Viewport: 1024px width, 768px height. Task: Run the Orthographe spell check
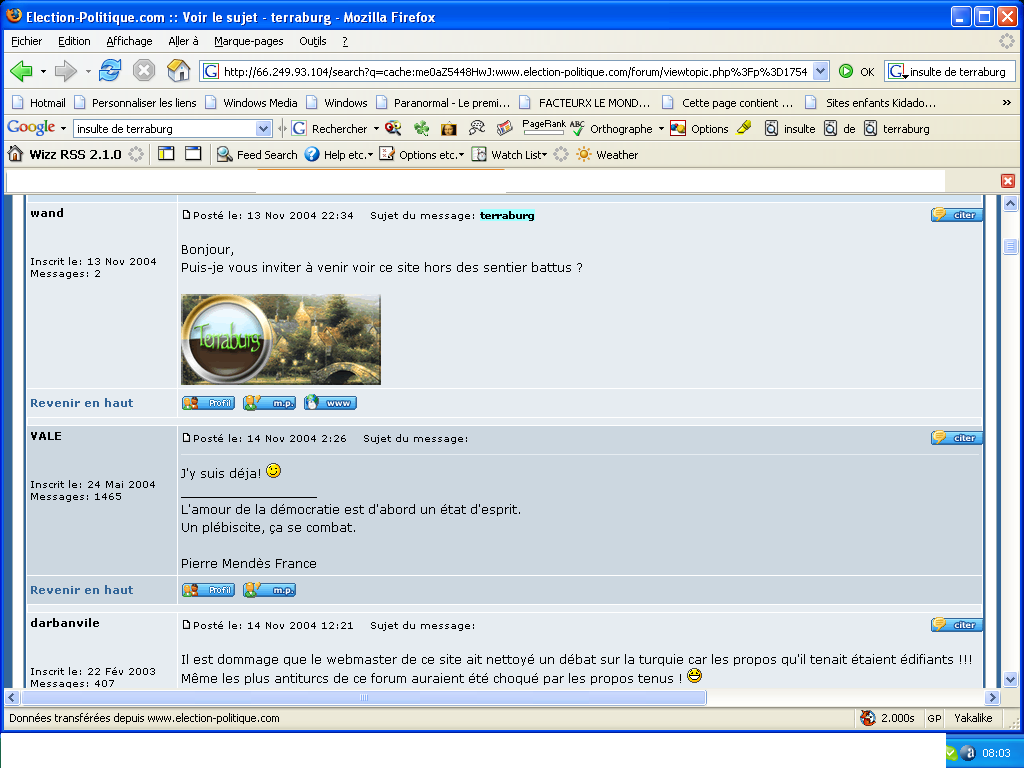[x=611, y=129]
